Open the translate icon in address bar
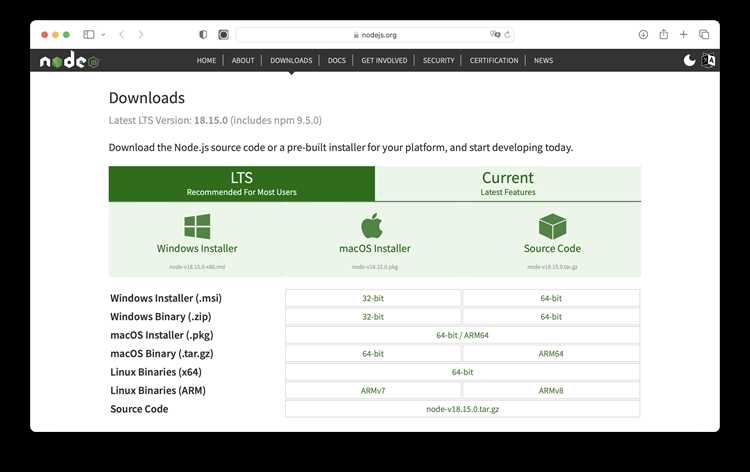The width and height of the screenshot is (750, 472). pos(495,34)
